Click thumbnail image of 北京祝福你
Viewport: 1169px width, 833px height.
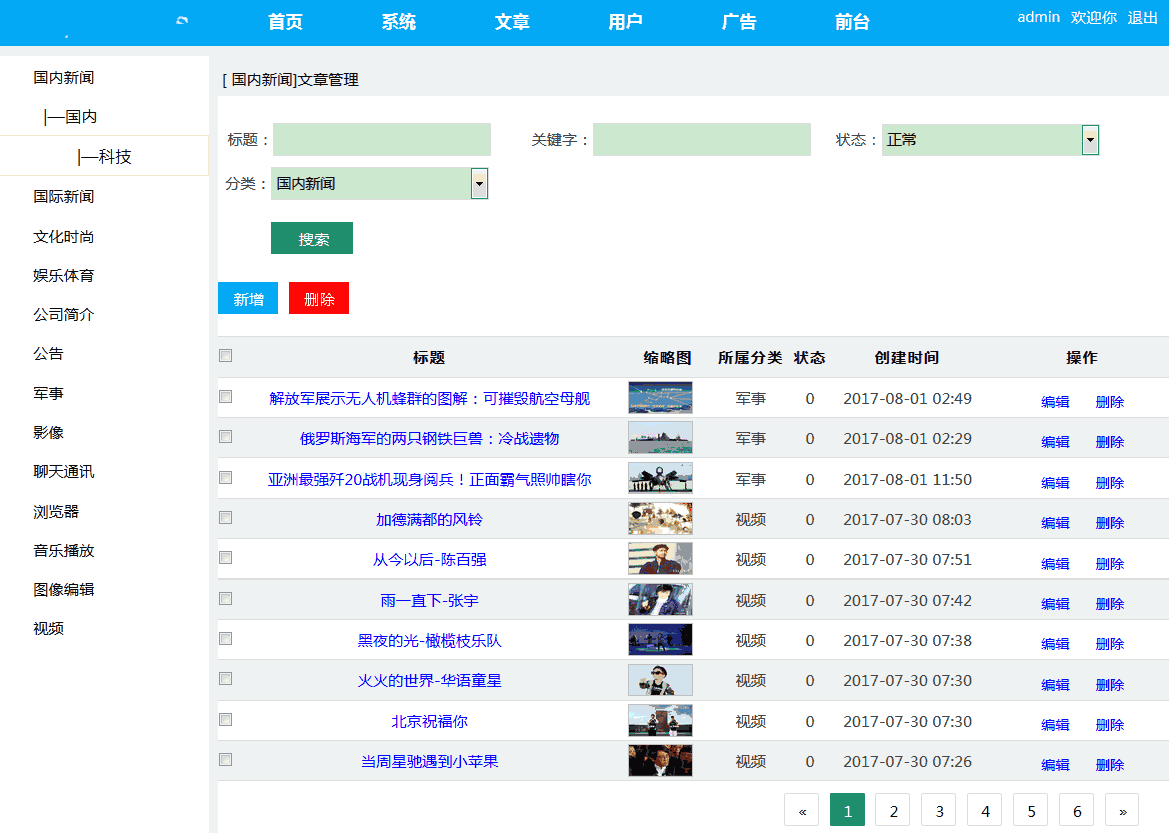click(660, 721)
